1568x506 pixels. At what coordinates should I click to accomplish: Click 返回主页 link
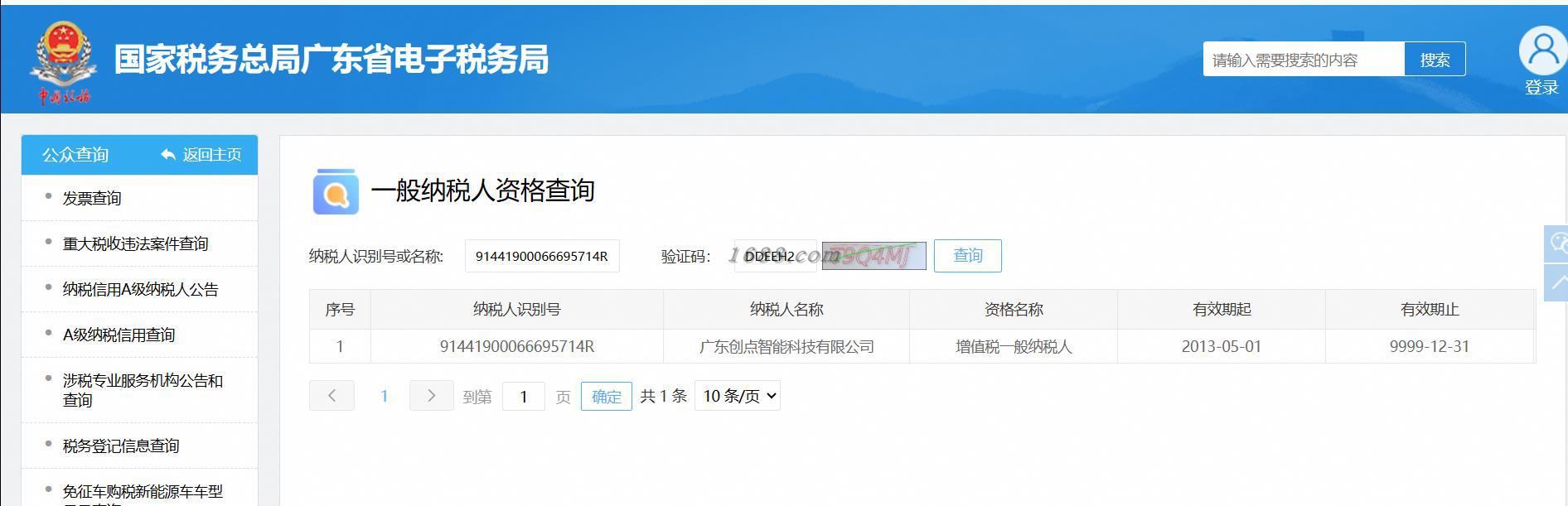211,155
